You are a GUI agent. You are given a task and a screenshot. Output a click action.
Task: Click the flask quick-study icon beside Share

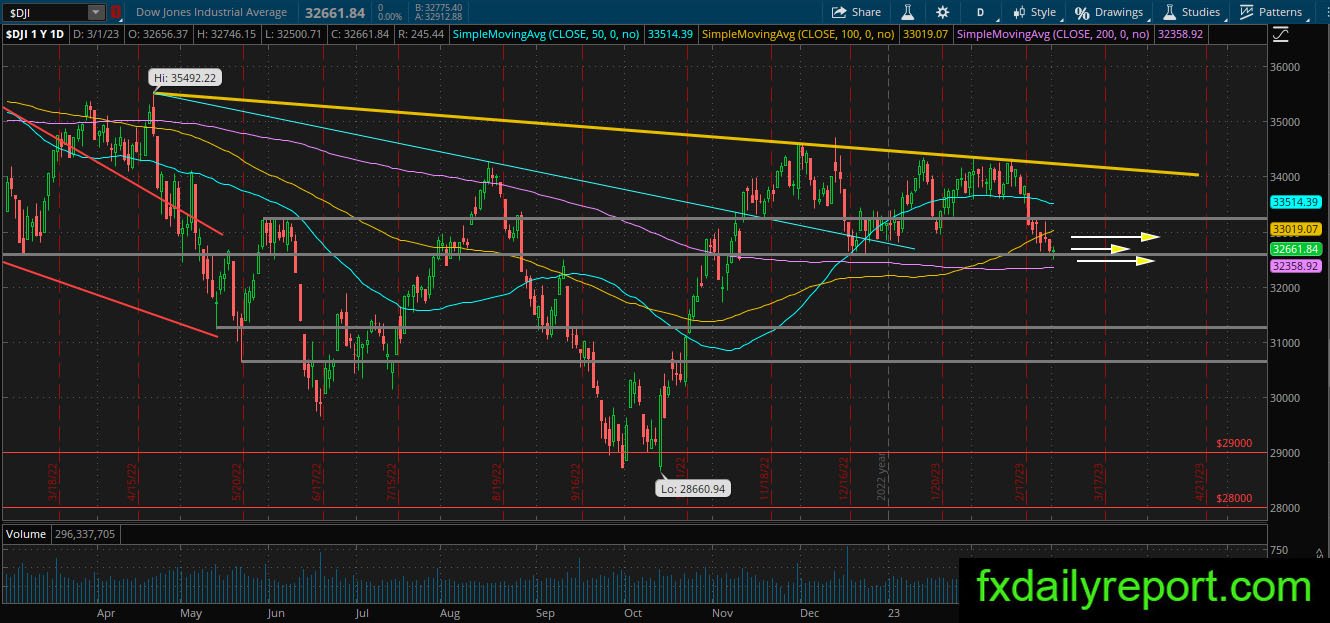tap(908, 12)
